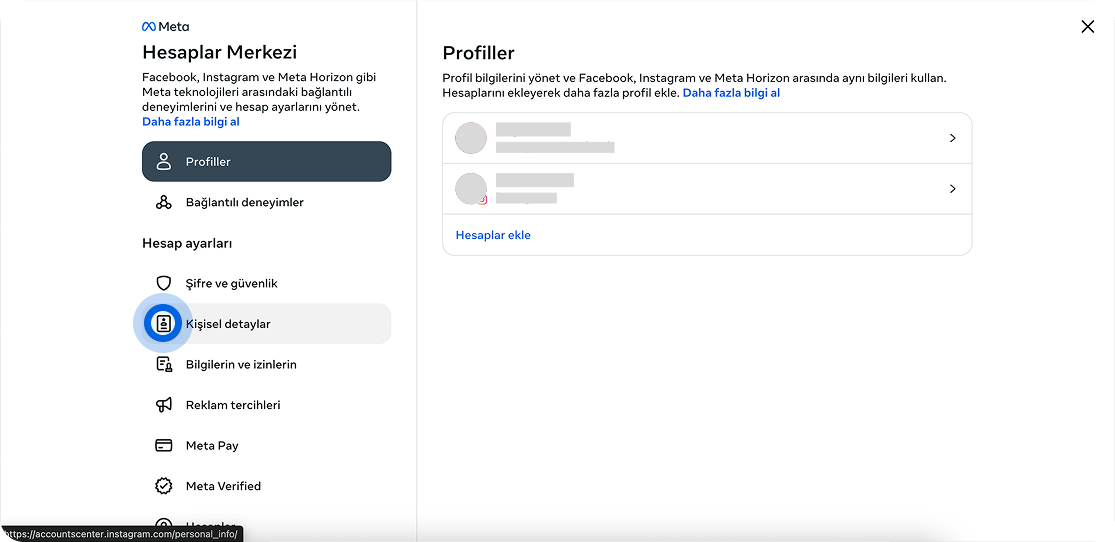Viewport: 1115px width, 542px height.
Task: Click the Profiller person icon
Action: point(164,162)
